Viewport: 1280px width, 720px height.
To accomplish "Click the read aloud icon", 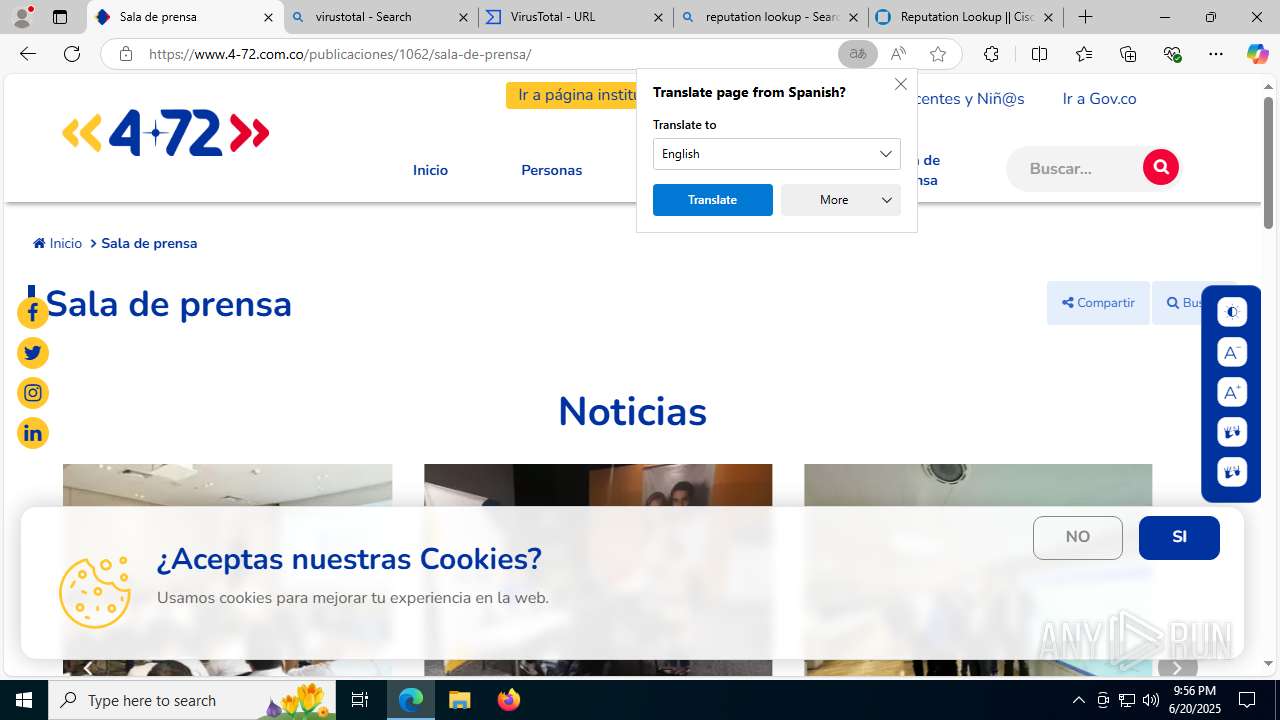I will [x=898, y=54].
